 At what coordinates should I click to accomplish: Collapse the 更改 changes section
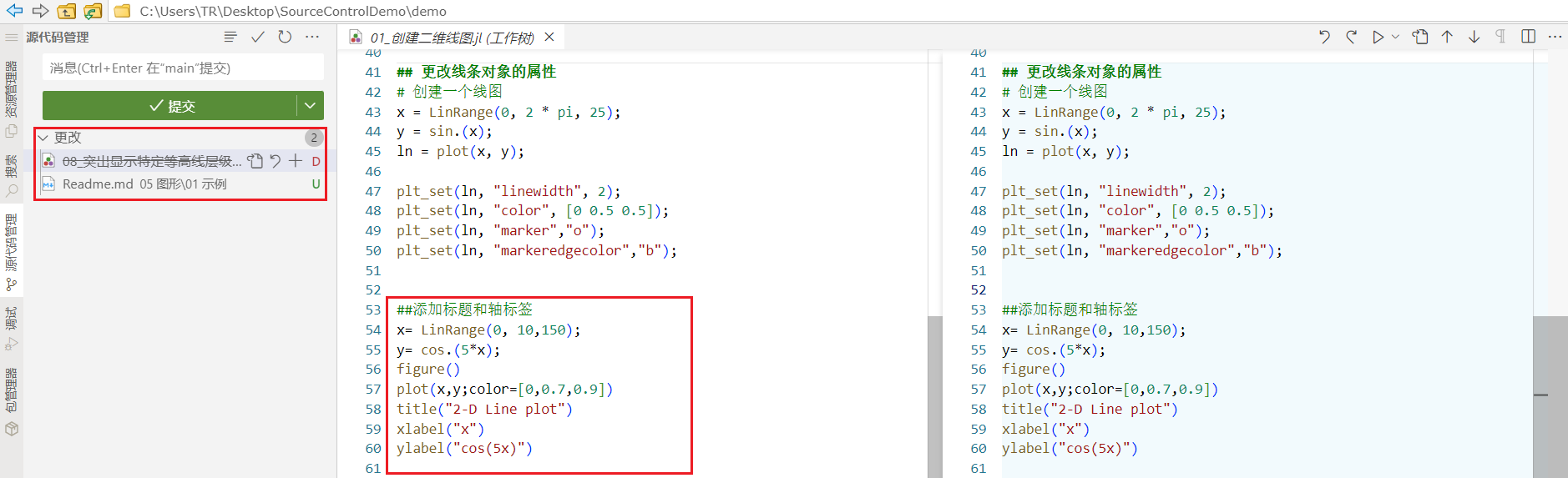coord(43,138)
